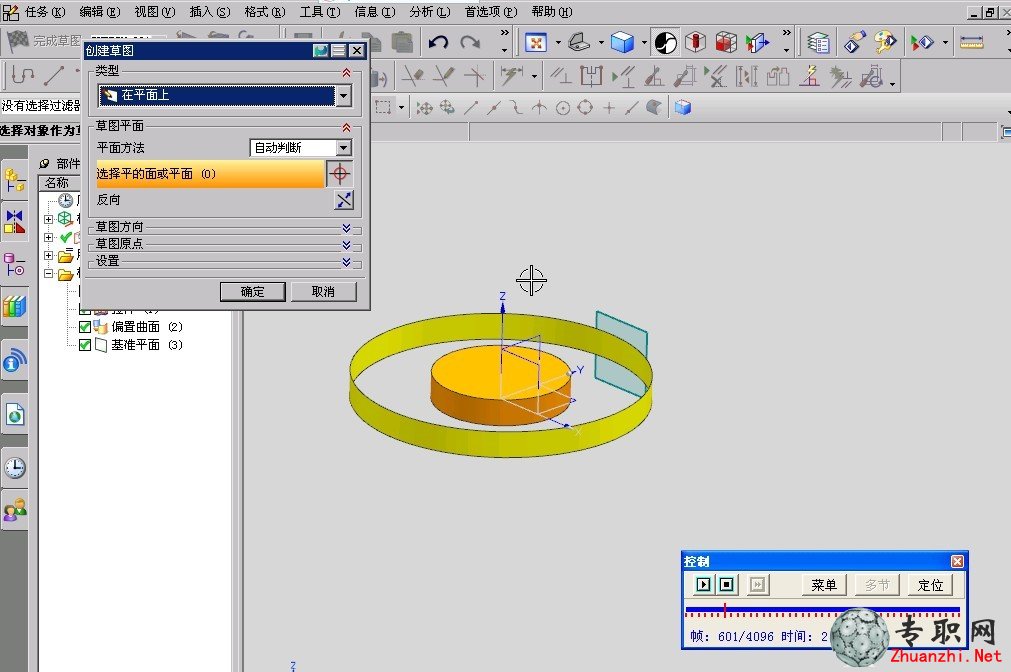This screenshot has height=672, width=1011.
Task: Open the rectangle selection mode dropdown arrow
Action: pyautogui.click(x=401, y=108)
